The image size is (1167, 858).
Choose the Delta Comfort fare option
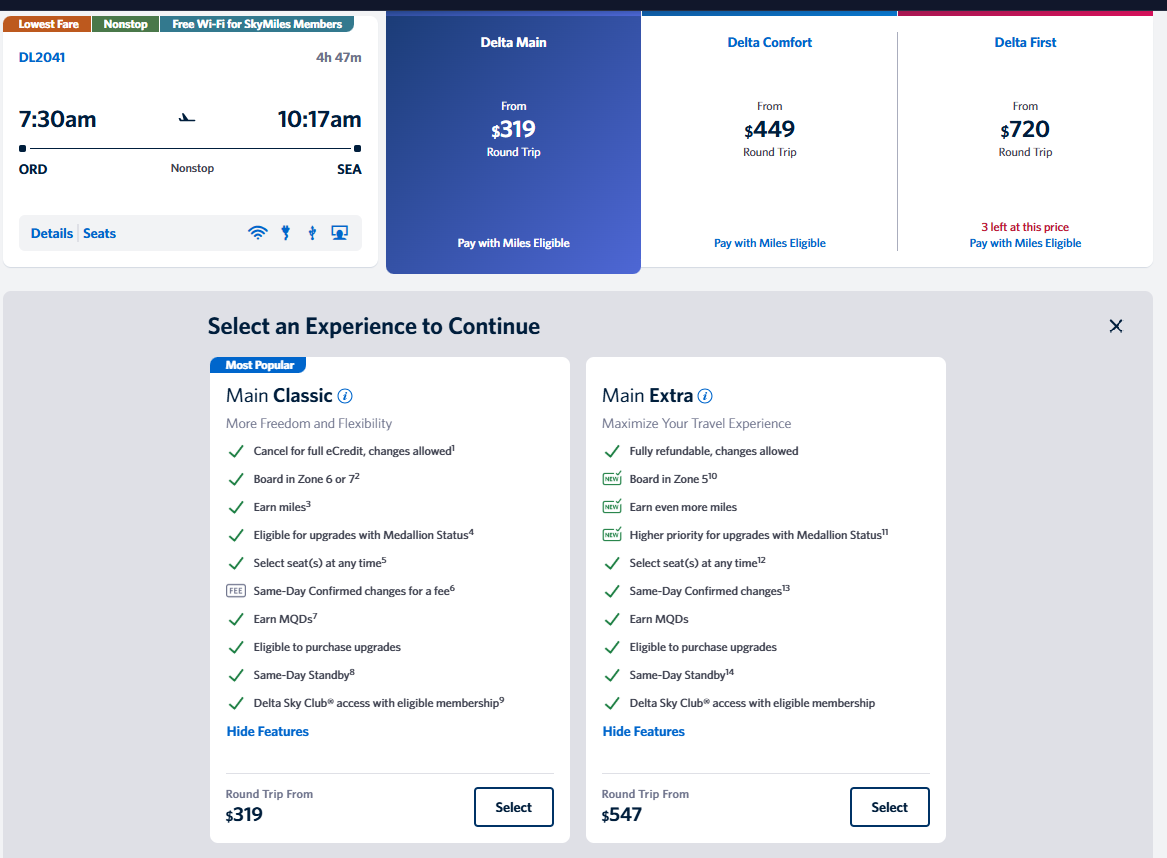point(769,130)
